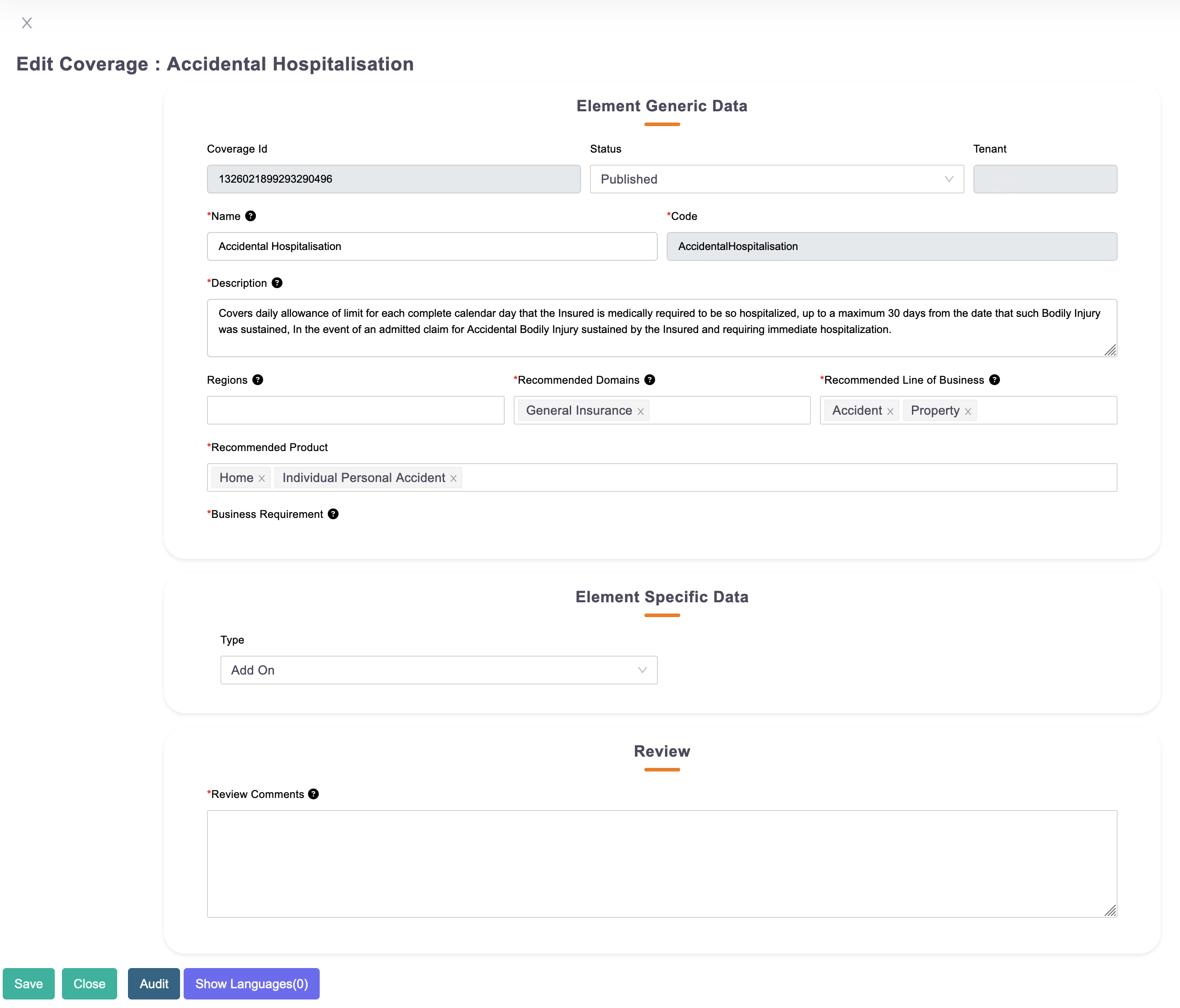
Task: Click the Review Comments help icon
Action: [x=314, y=794]
